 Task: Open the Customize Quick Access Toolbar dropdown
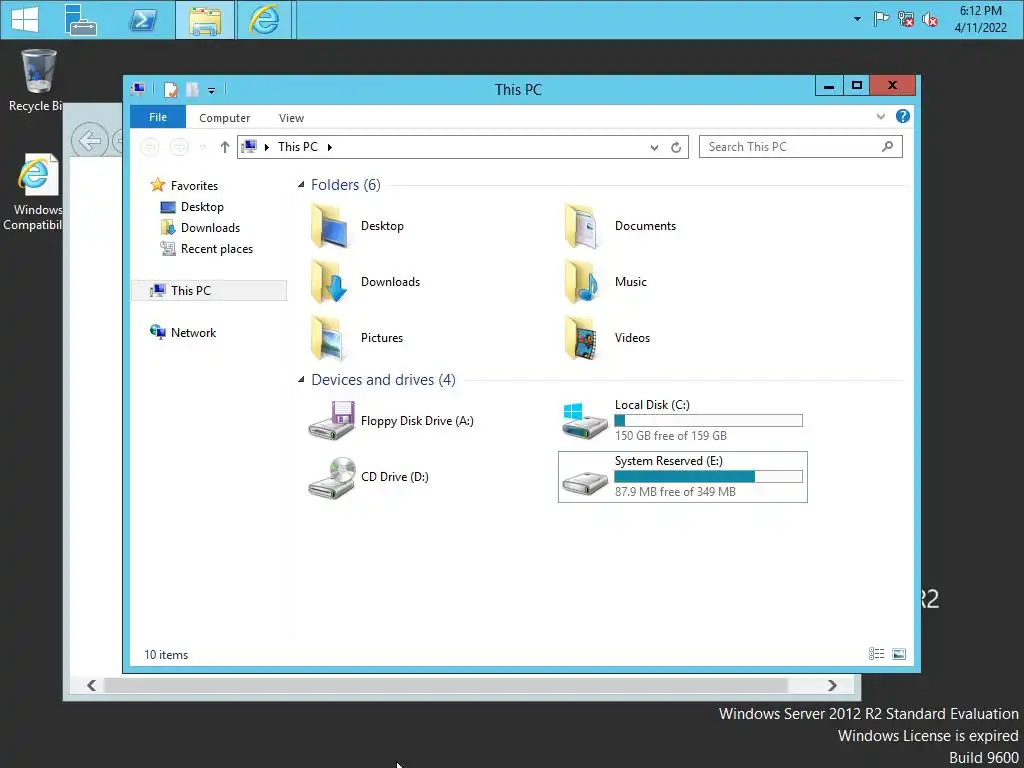click(x=212, y=91)
